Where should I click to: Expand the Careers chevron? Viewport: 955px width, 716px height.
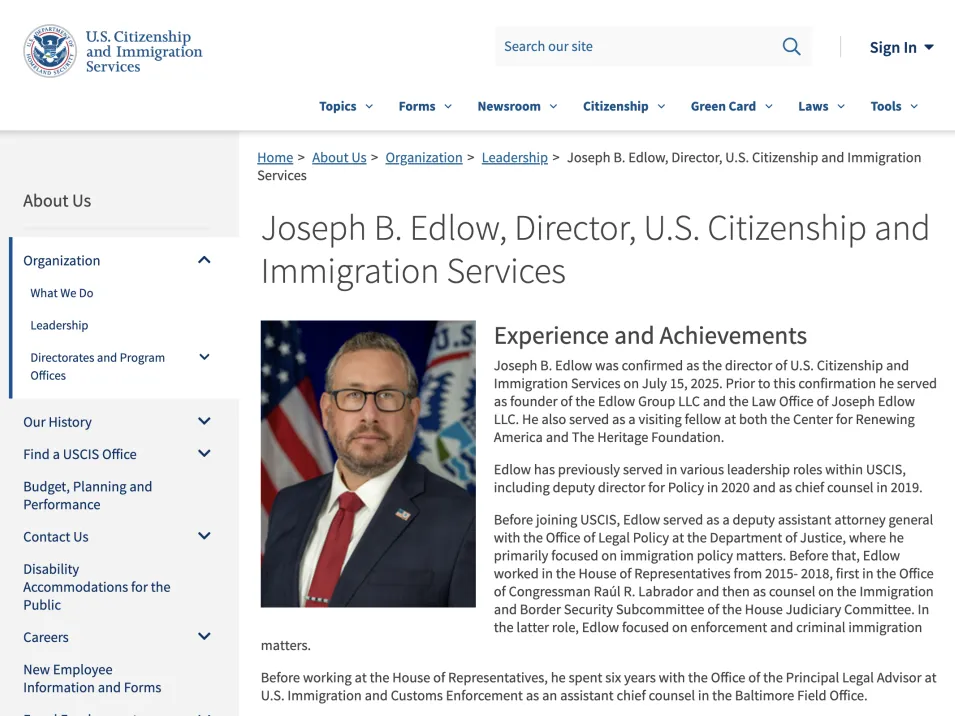coord(205,637)
